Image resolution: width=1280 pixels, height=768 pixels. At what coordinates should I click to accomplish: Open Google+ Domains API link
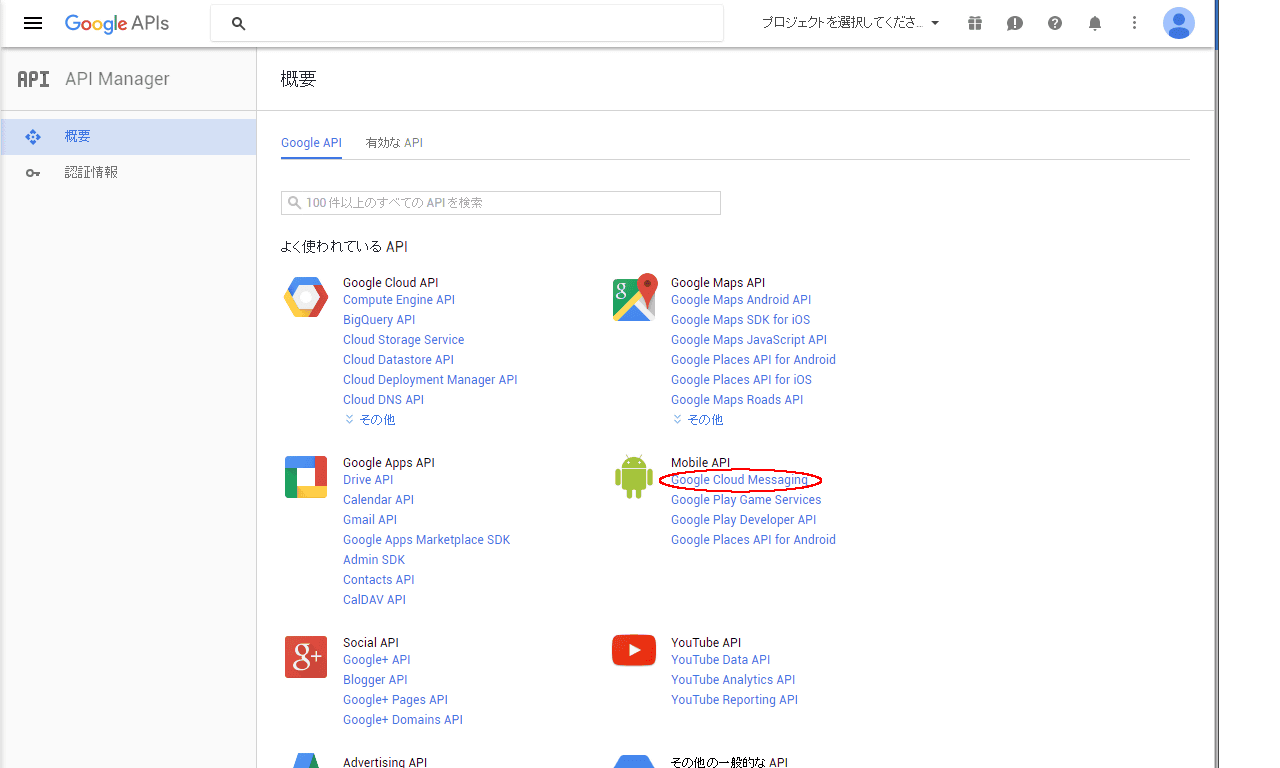403,720
